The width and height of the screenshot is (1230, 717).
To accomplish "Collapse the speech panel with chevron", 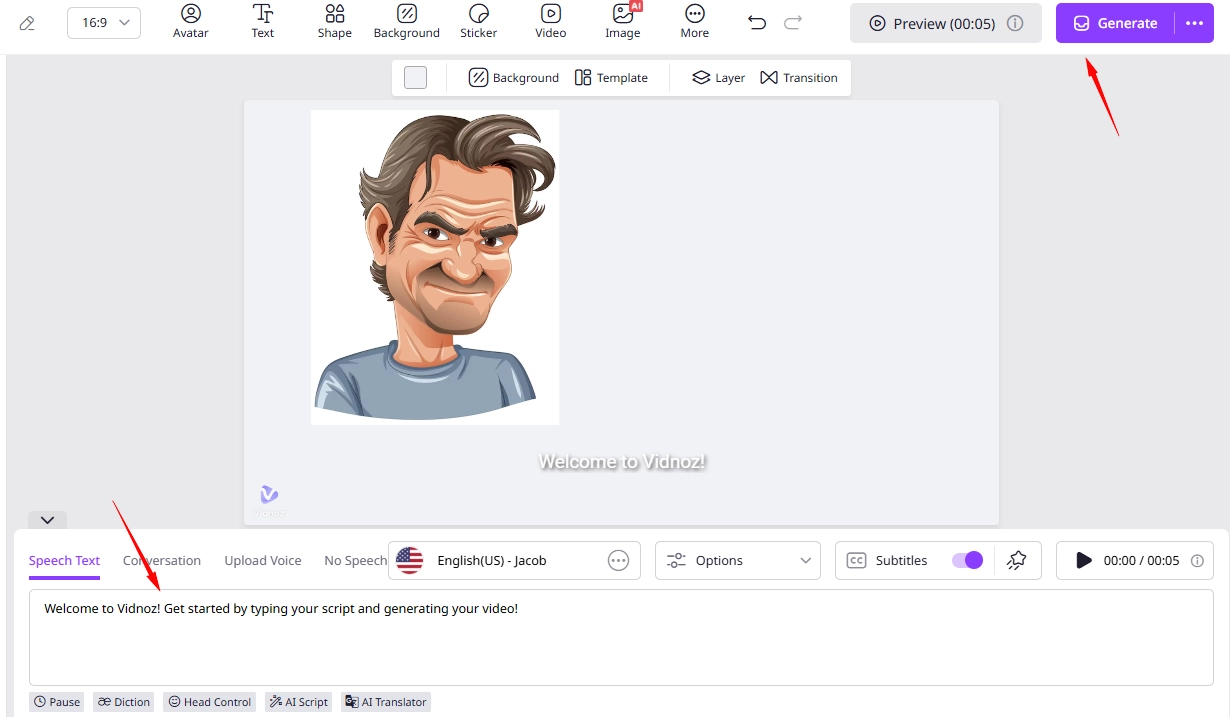I will click(x=47, y=520).
